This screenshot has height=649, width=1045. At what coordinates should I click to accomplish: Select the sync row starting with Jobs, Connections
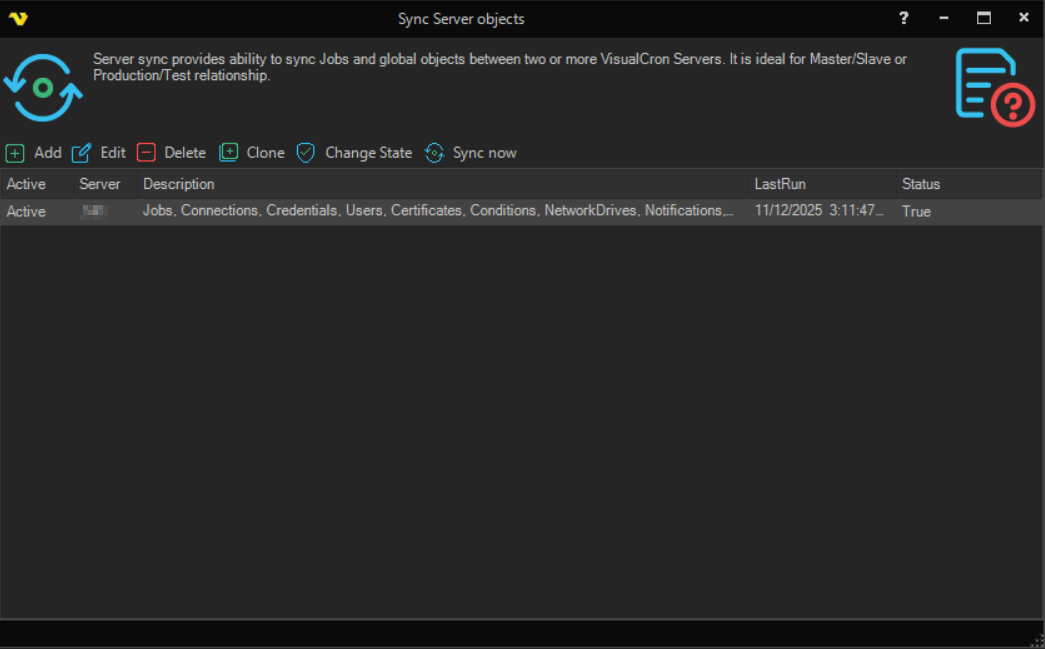point(437,211)
